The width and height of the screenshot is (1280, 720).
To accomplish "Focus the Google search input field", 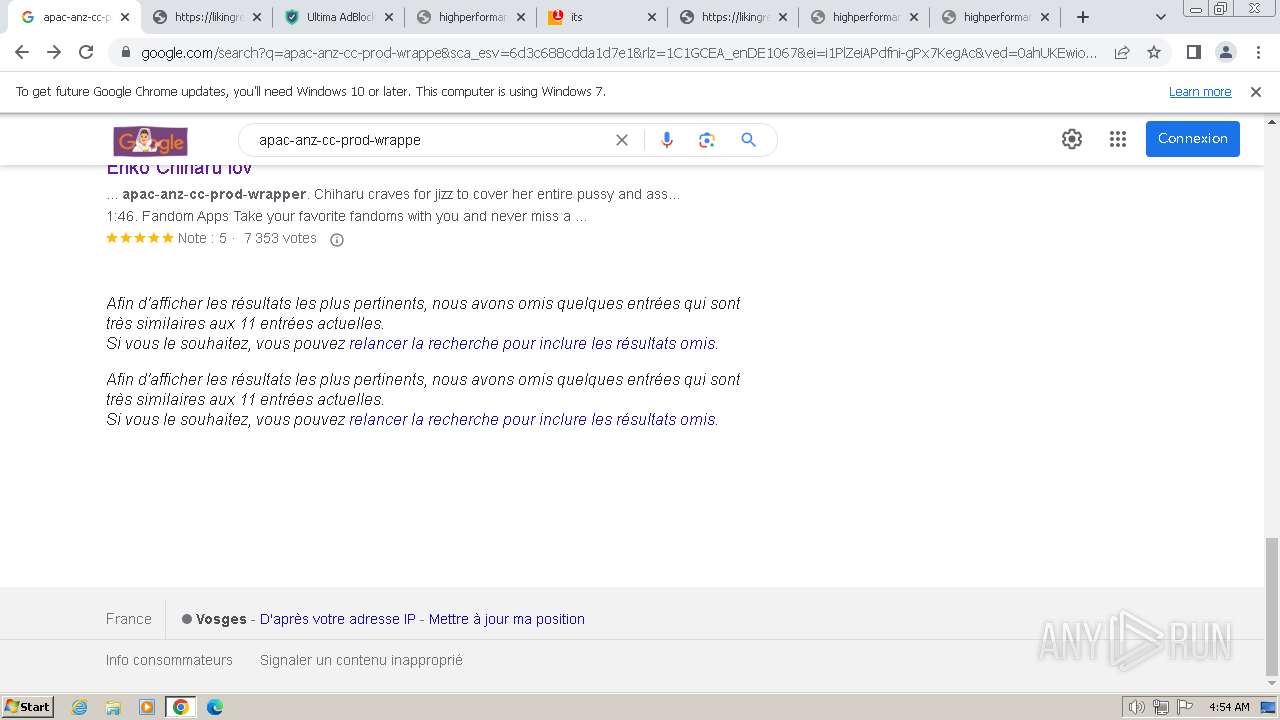I will coord(430,140).
